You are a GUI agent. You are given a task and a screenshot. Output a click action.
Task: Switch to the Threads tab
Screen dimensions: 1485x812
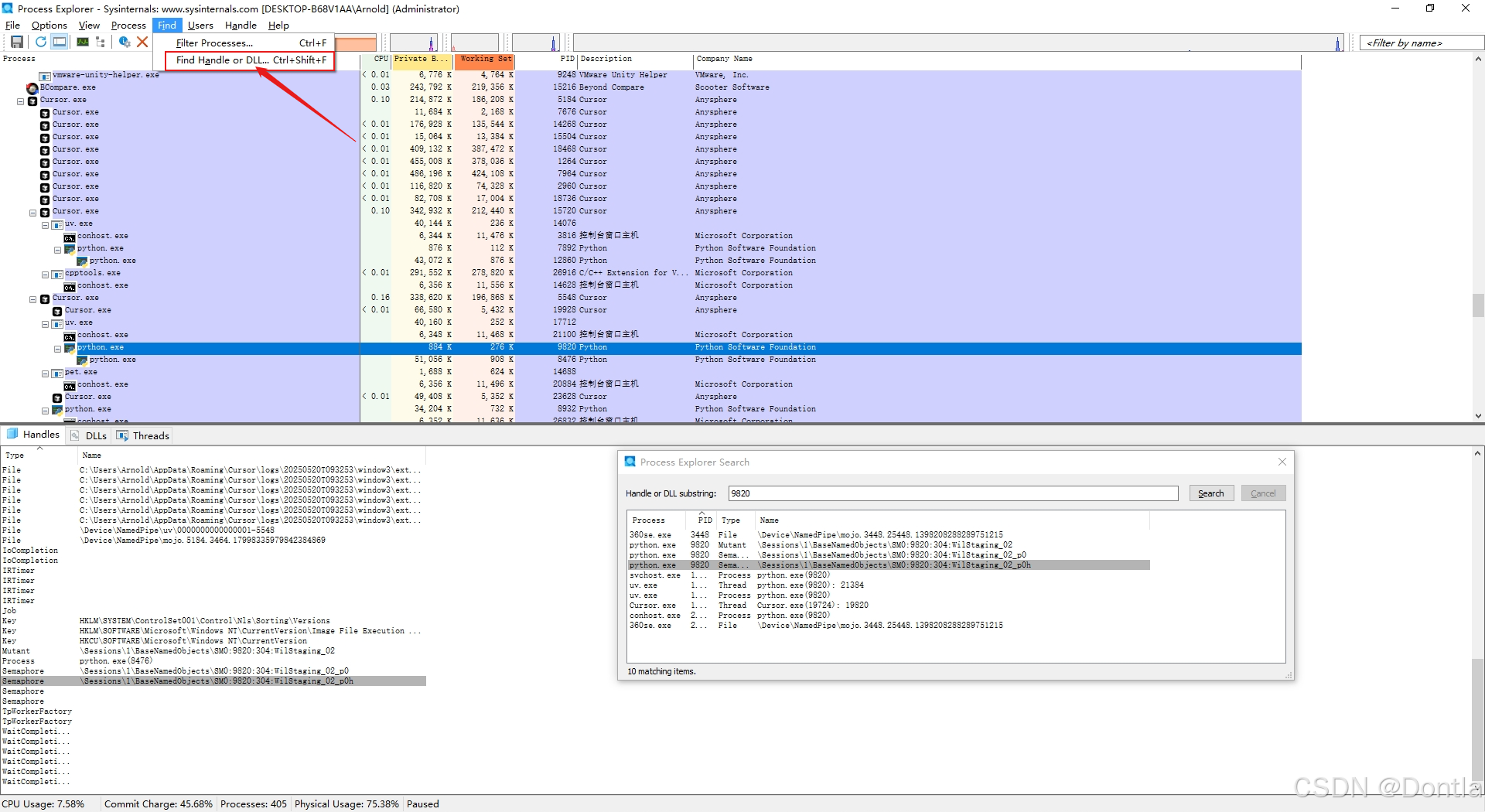(x=143, y=435)
